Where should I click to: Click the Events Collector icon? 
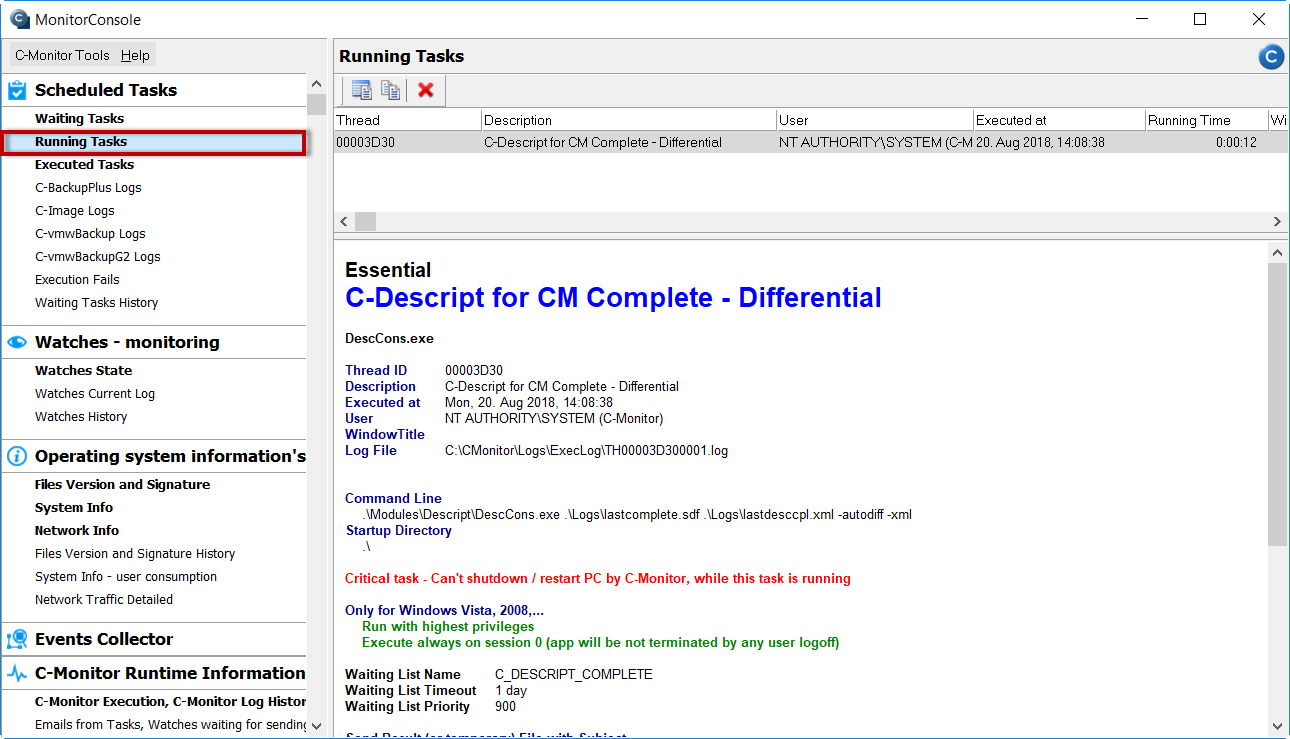(17, 639)
